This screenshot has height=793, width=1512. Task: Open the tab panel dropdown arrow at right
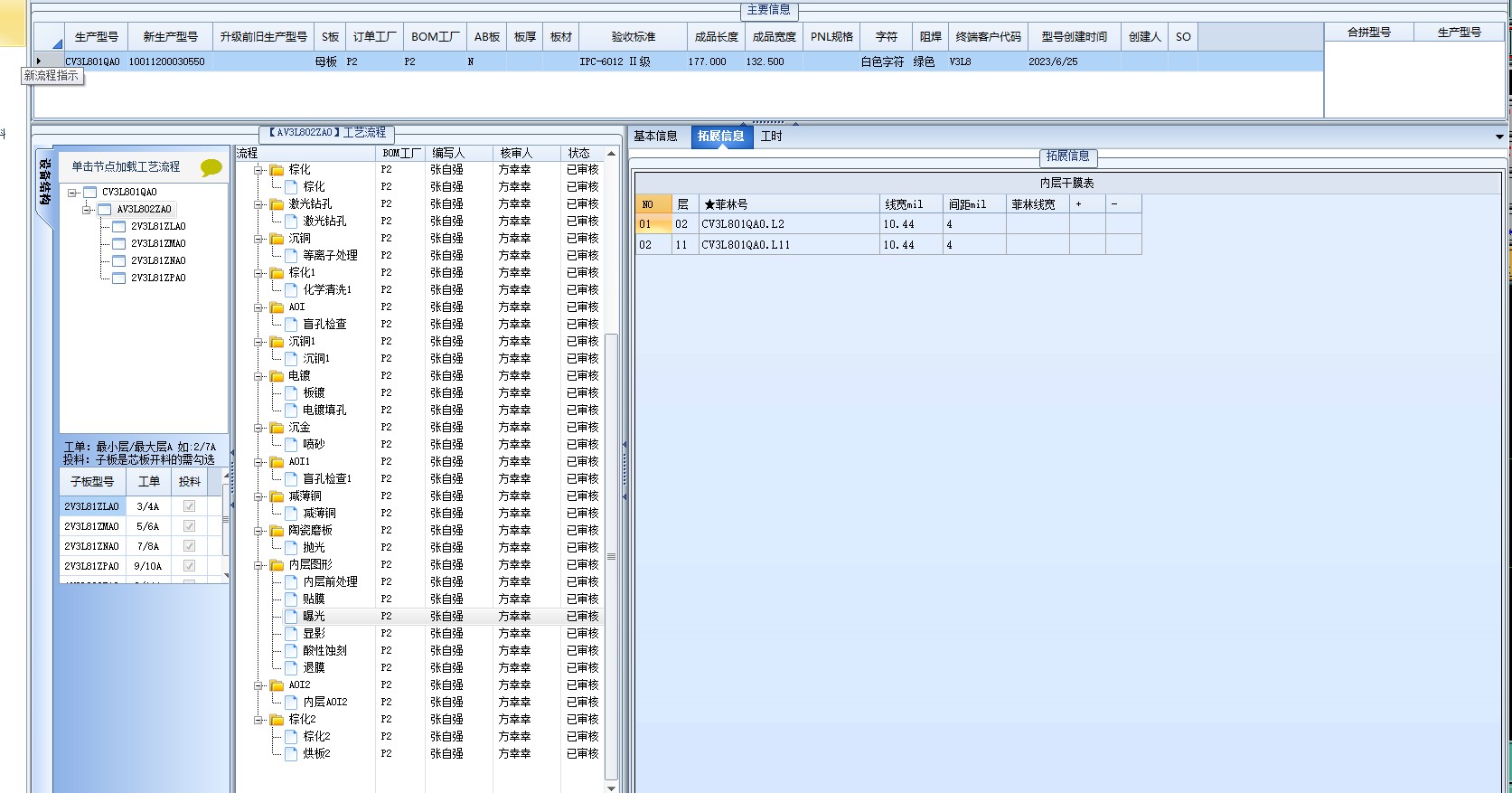click(x=1499, y=137)
